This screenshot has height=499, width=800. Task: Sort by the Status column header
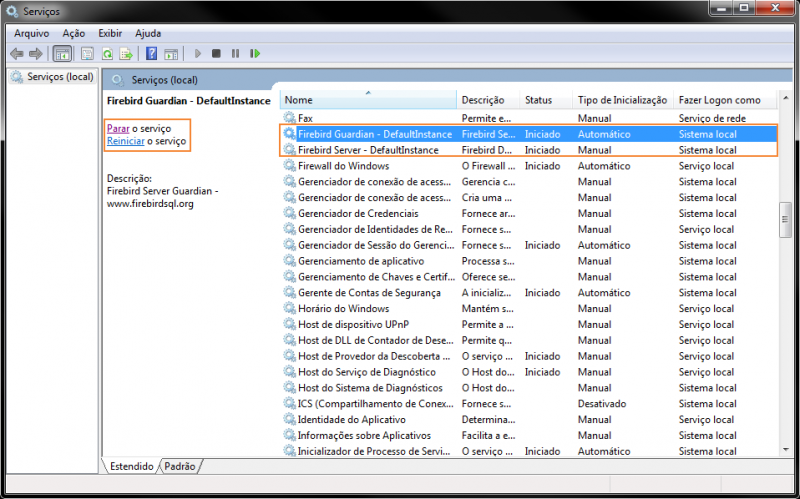tap(546, 100)
